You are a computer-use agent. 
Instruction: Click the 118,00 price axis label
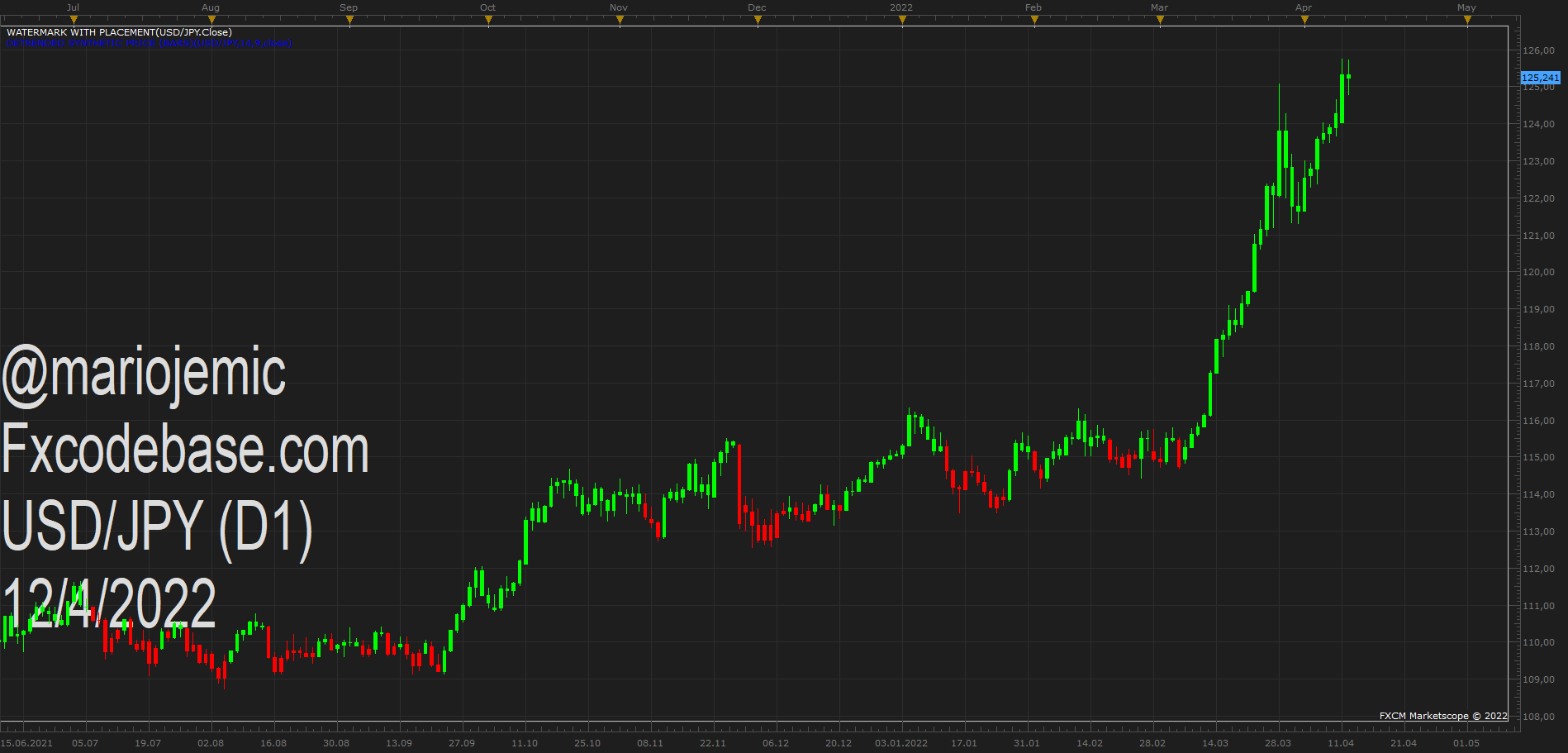pyautogui.click(x=1539, y=346)
